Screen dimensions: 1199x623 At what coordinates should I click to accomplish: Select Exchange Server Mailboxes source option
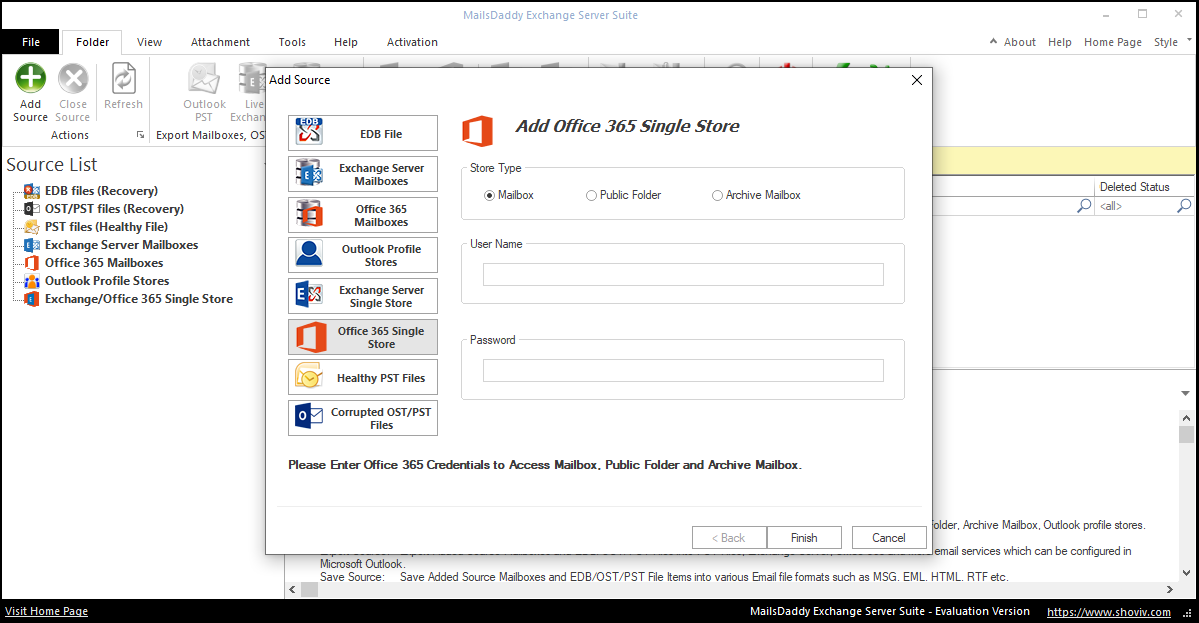[362, 174]
